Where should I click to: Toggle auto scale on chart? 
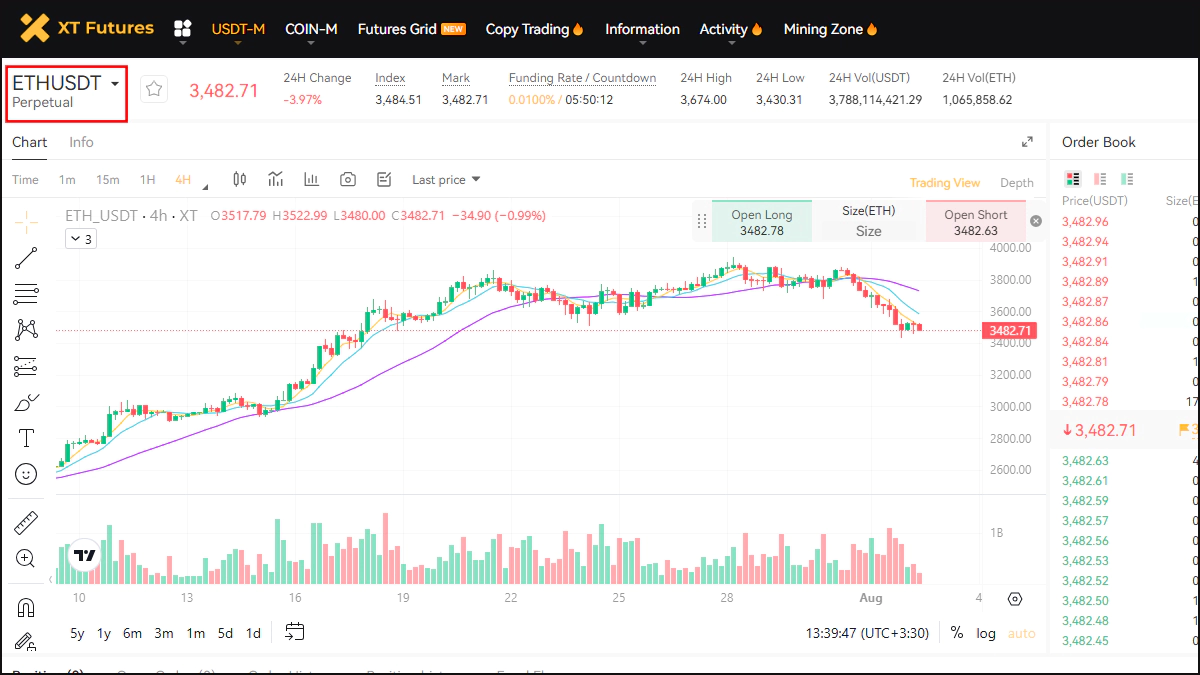1021,633
